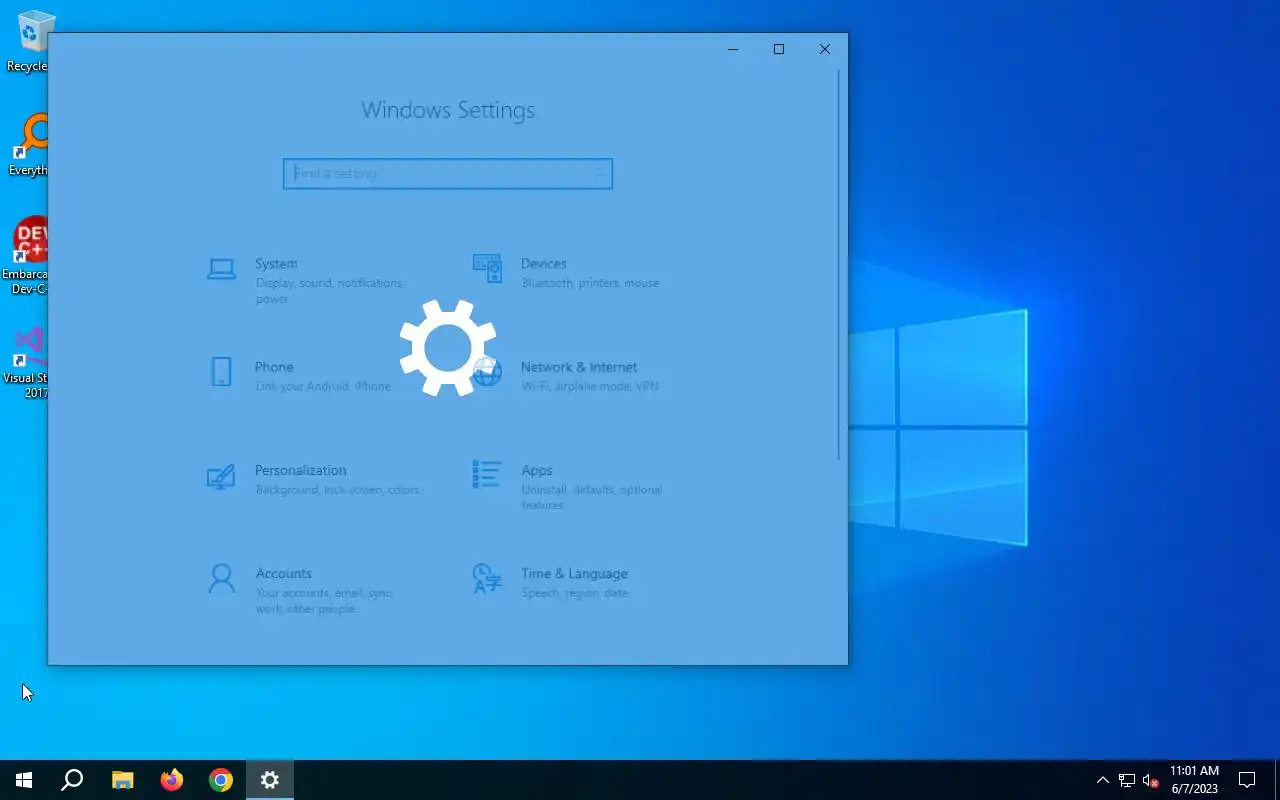Minimize the Settings window
Viewport: 1280px width, 800px height.
[x=733, y=49]
